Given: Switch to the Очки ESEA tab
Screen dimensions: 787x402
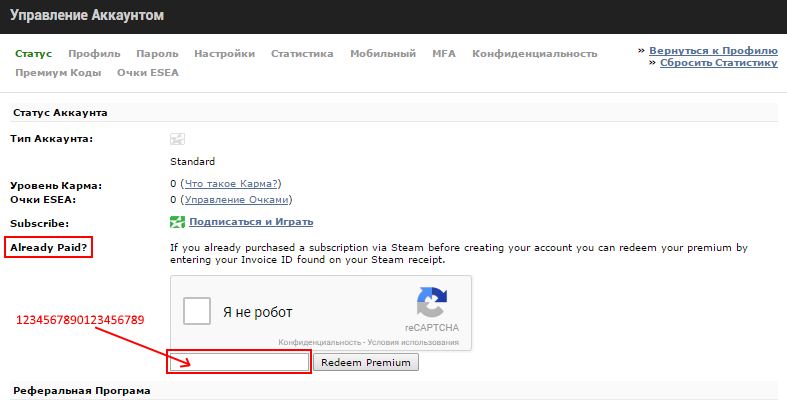Looking at the screenshot, I should [x=148, y=73].
